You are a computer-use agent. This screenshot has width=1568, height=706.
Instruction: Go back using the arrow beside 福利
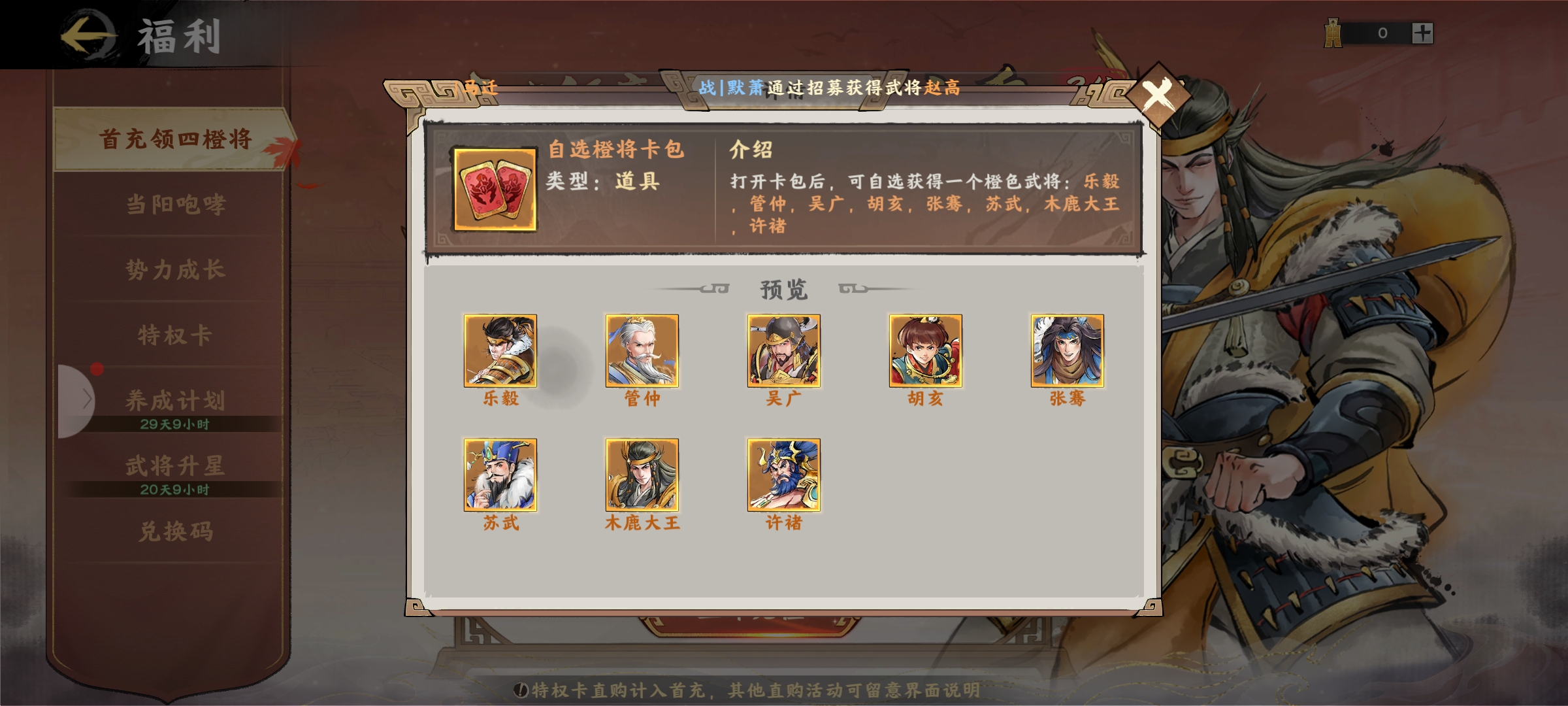[x=89, y=36]
